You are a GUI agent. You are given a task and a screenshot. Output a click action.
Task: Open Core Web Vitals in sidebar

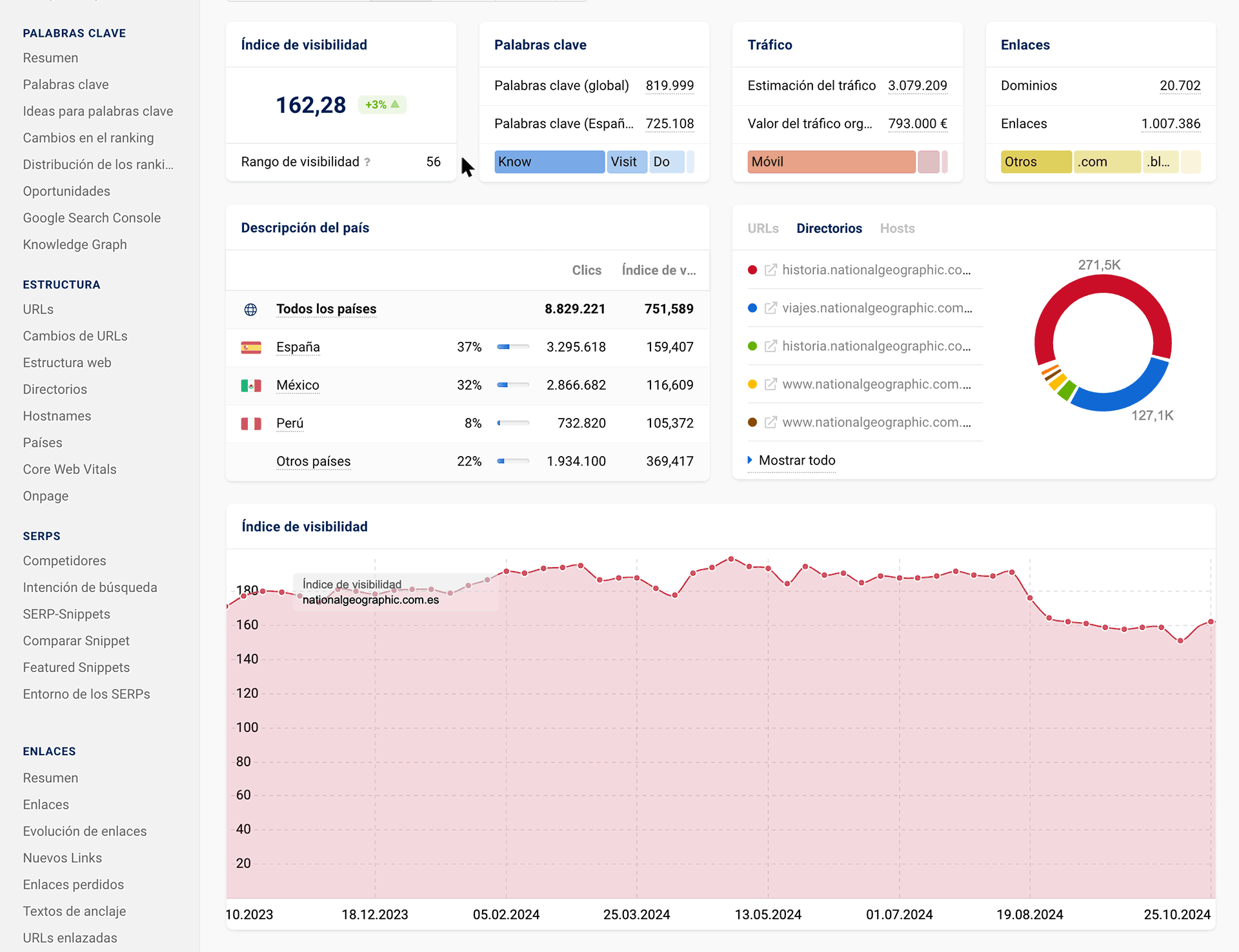[70, 470]
